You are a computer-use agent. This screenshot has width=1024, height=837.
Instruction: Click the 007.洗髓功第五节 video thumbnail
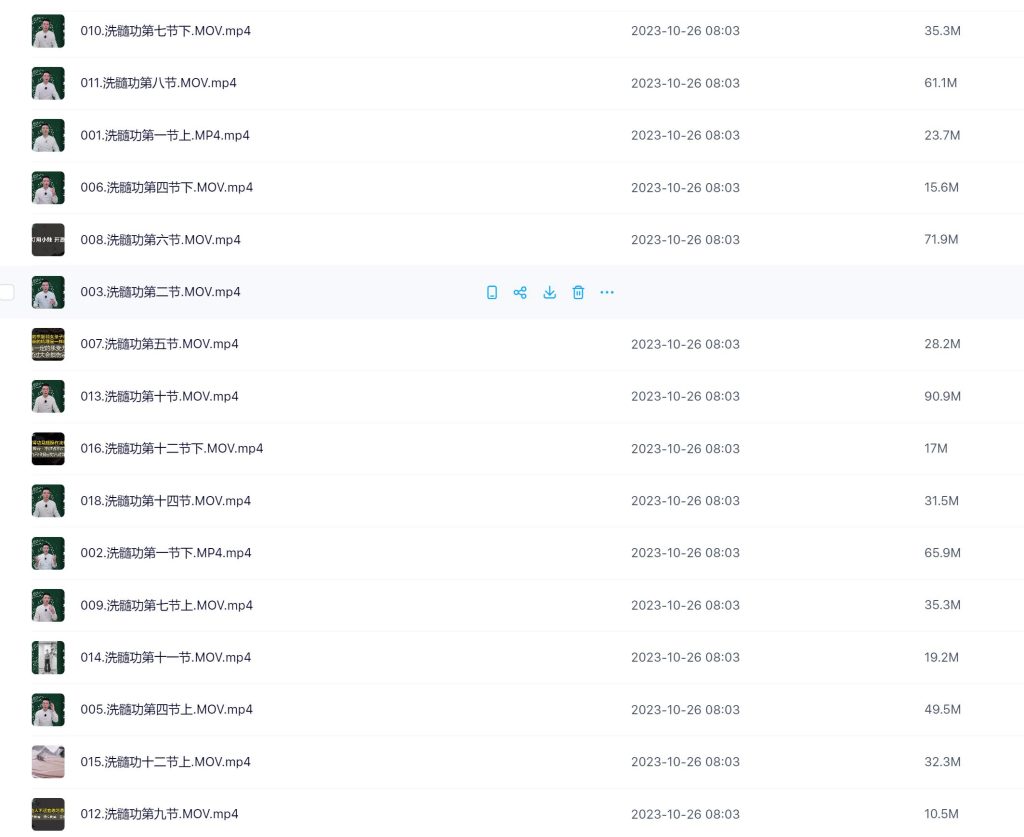pos(48,344)
